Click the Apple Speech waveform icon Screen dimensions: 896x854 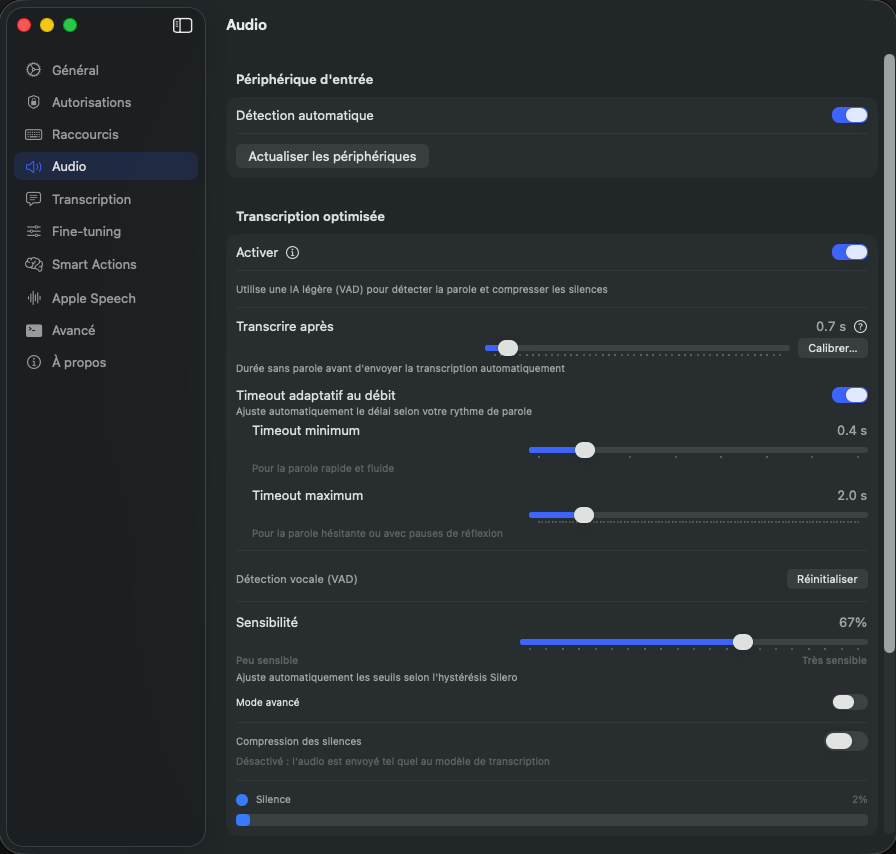click(34, 298)
